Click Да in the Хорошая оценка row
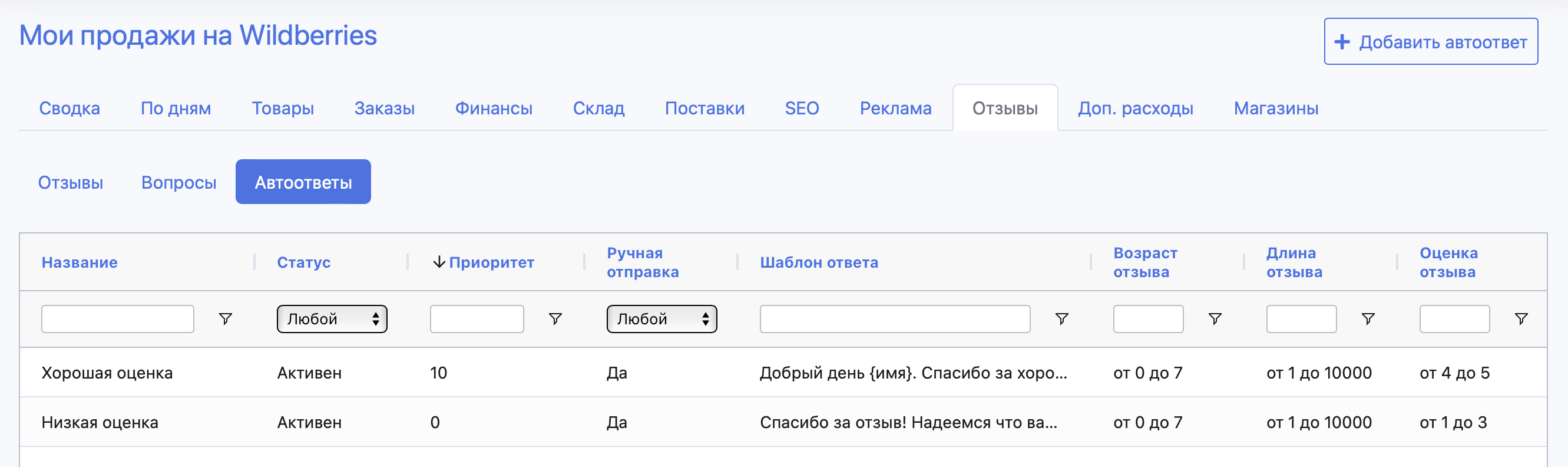 [617, 373]
